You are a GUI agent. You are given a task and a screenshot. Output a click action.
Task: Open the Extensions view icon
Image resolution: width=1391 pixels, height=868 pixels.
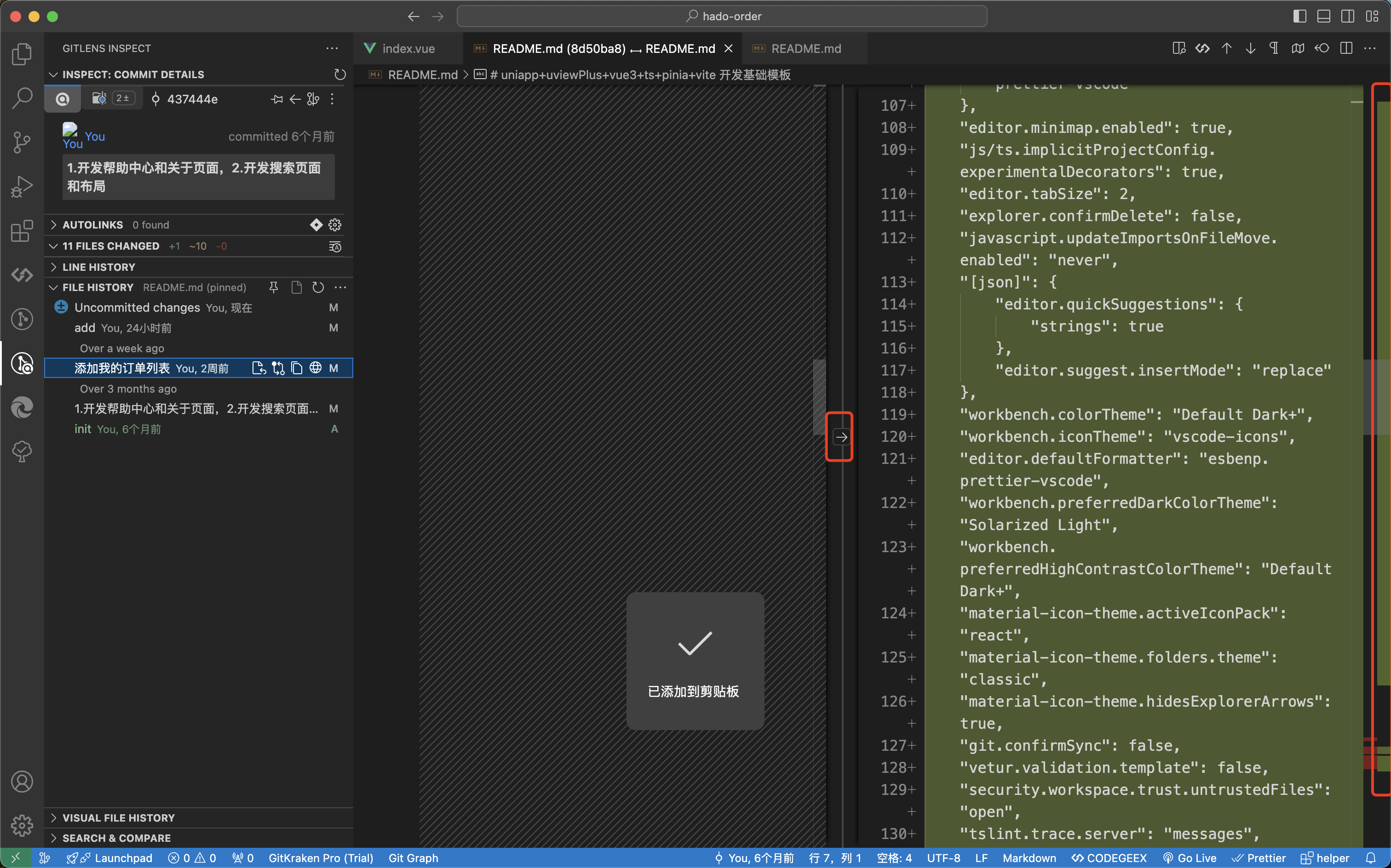[22, 231]
